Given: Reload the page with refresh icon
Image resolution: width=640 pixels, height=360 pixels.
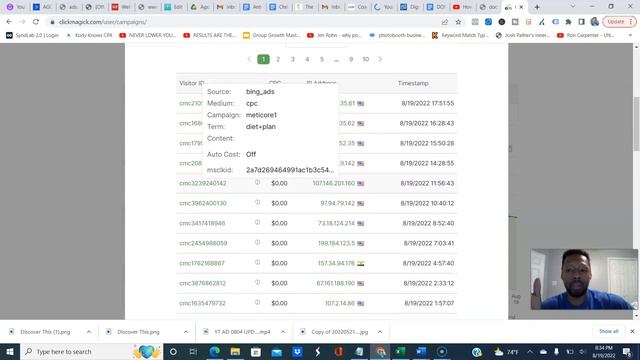Looking at the screenshot, I should tap(36, 22).
